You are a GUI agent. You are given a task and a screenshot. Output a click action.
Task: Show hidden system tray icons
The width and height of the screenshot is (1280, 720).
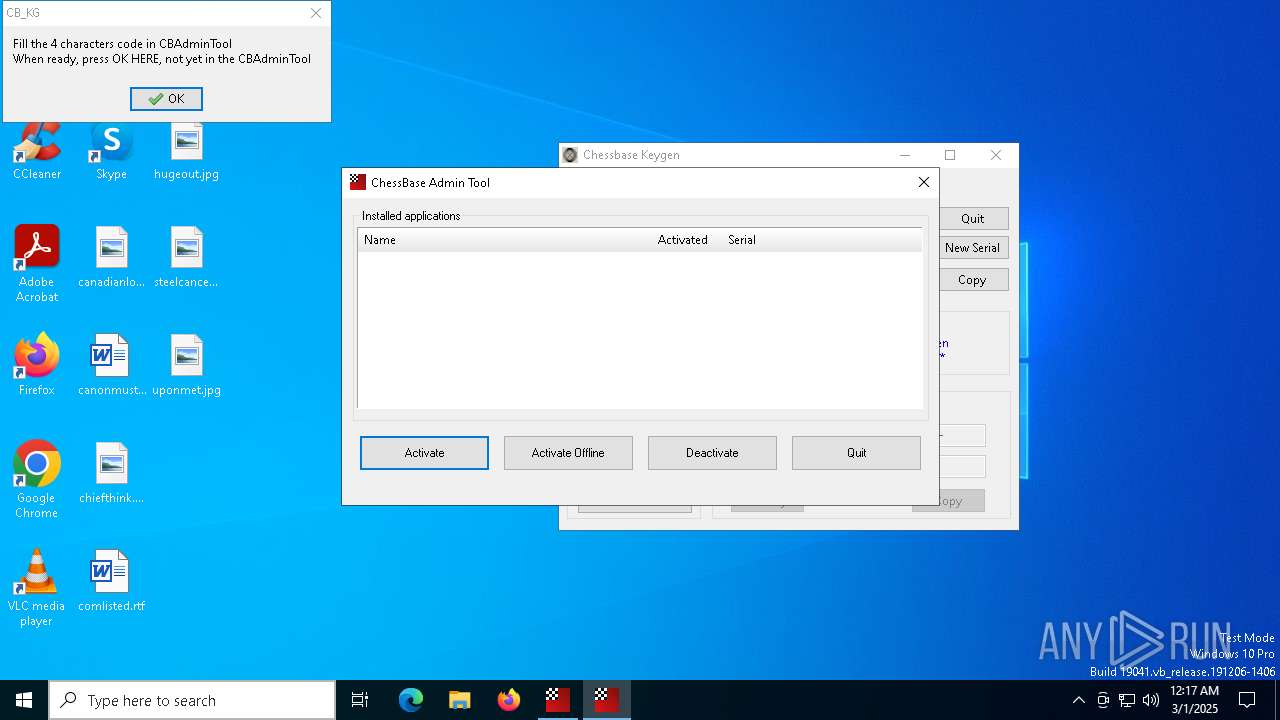[x=1078, y=700]
